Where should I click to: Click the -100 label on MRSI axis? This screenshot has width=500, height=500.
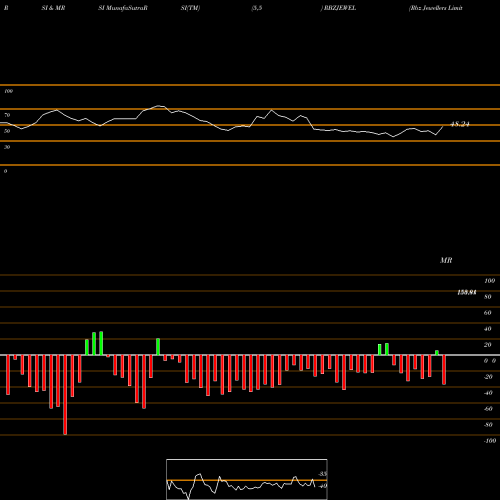tap(489, 441)
